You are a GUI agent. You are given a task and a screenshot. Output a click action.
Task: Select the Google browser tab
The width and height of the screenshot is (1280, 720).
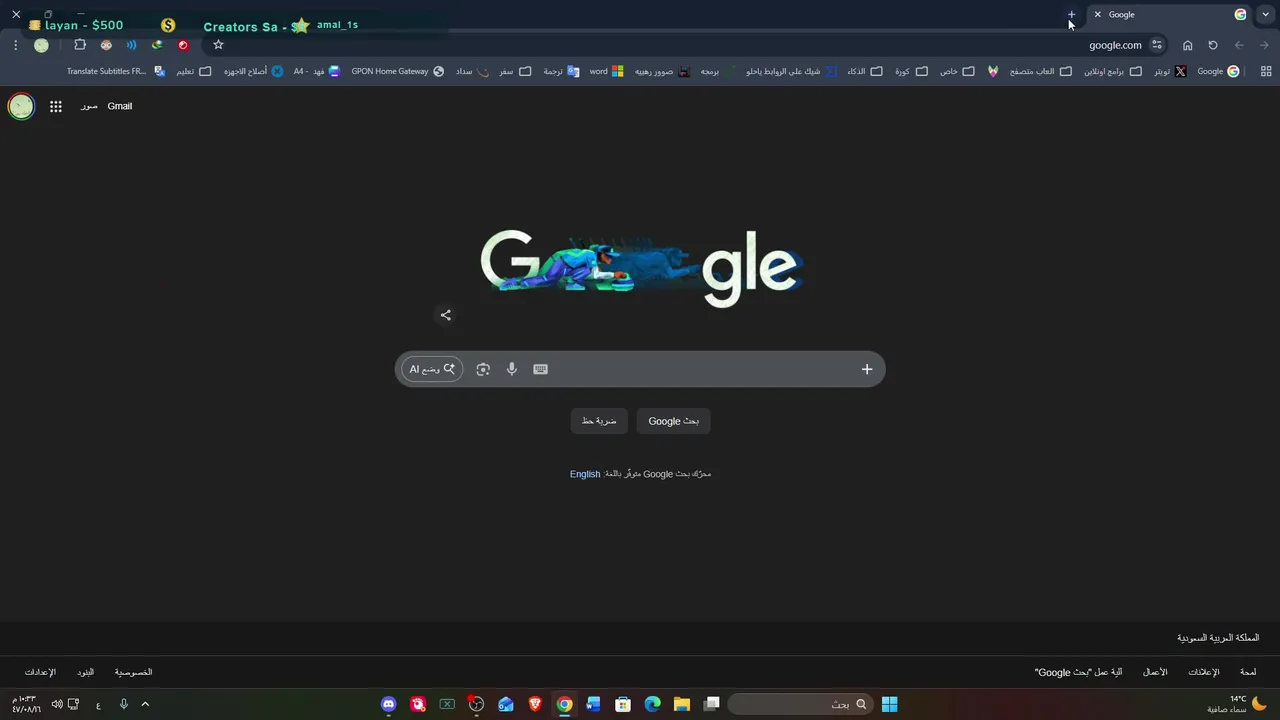click(1170, 14)
